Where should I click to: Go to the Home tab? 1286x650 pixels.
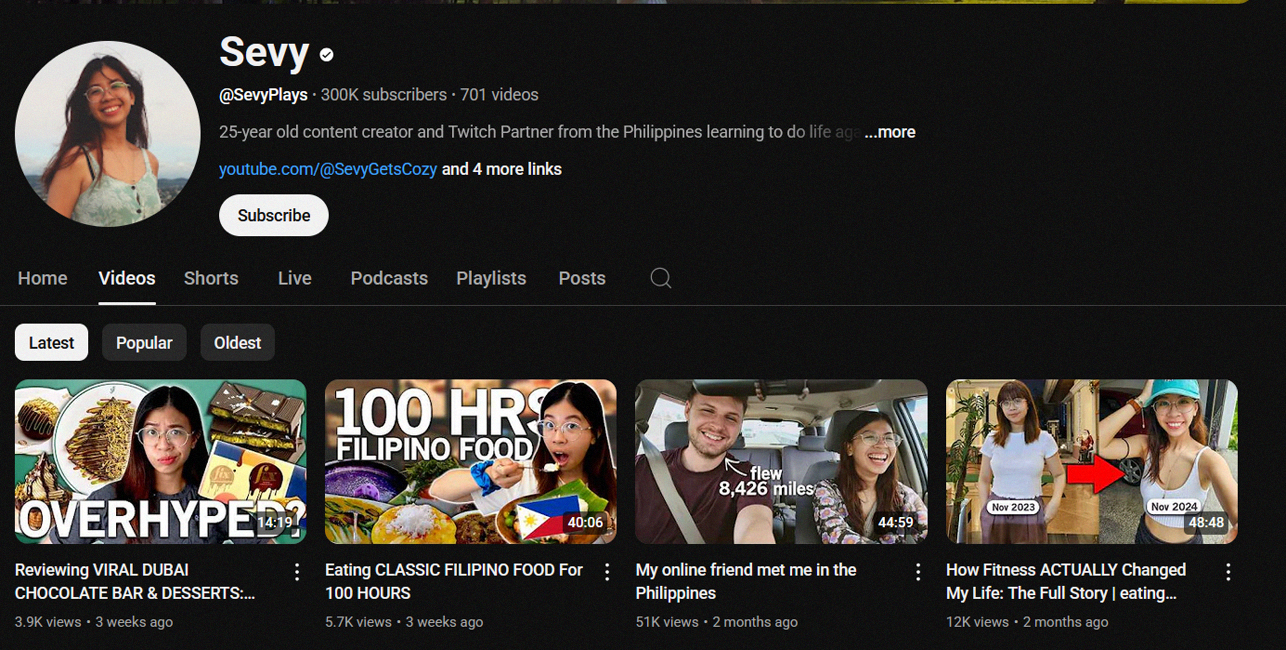point(43,278)
